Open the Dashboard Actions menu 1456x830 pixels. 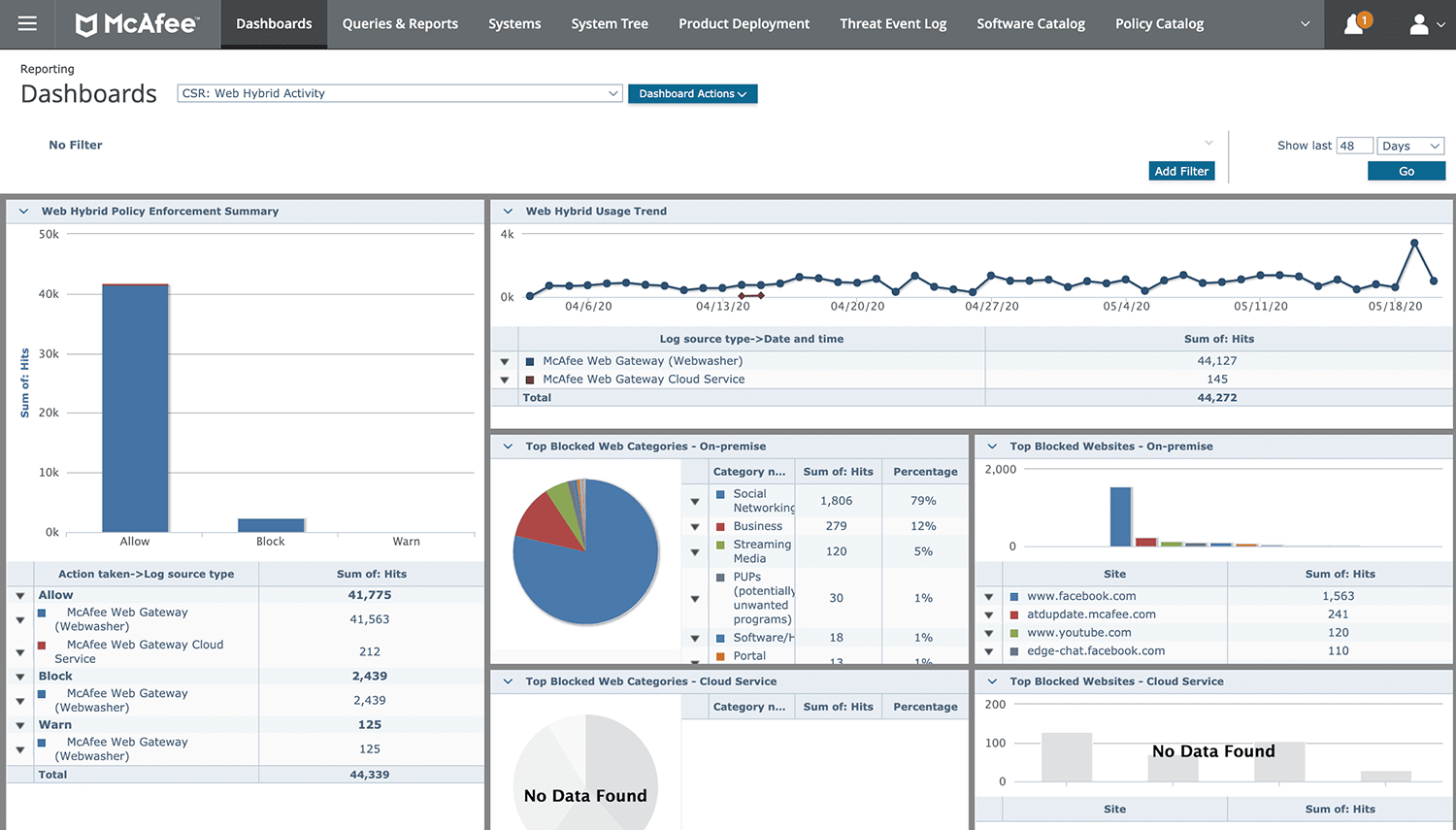click(x=692, y=93)
